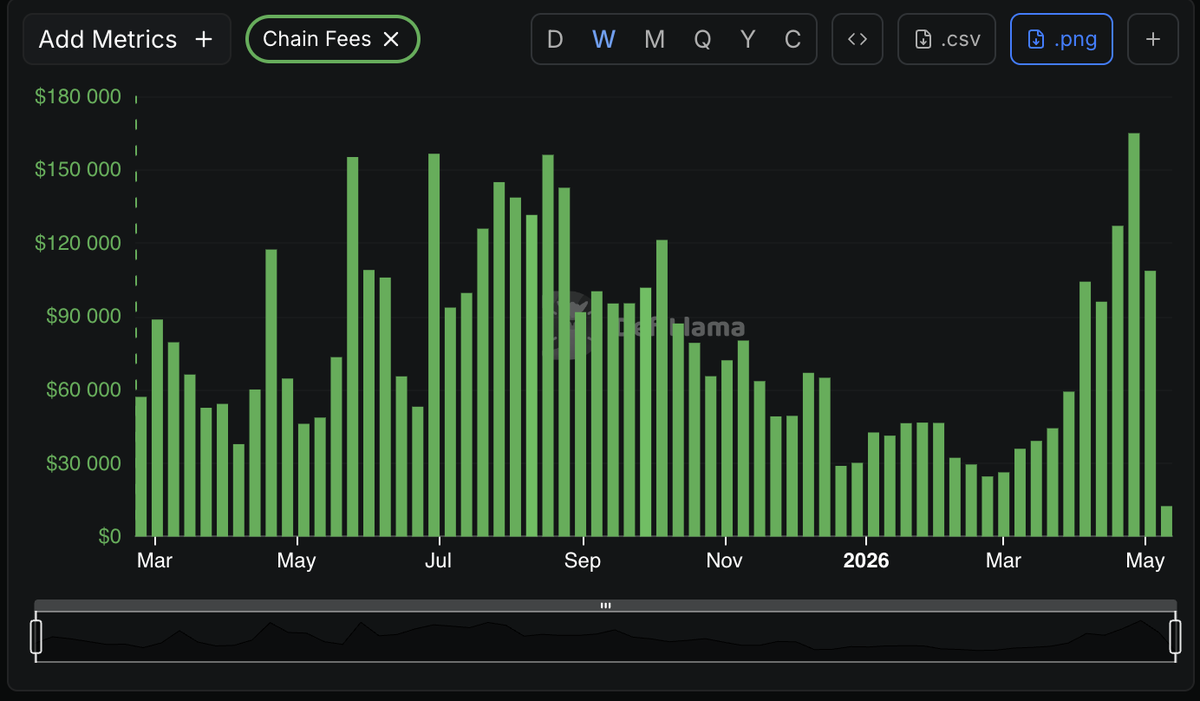Select the Chain Fees metric chip

point(332,40)
